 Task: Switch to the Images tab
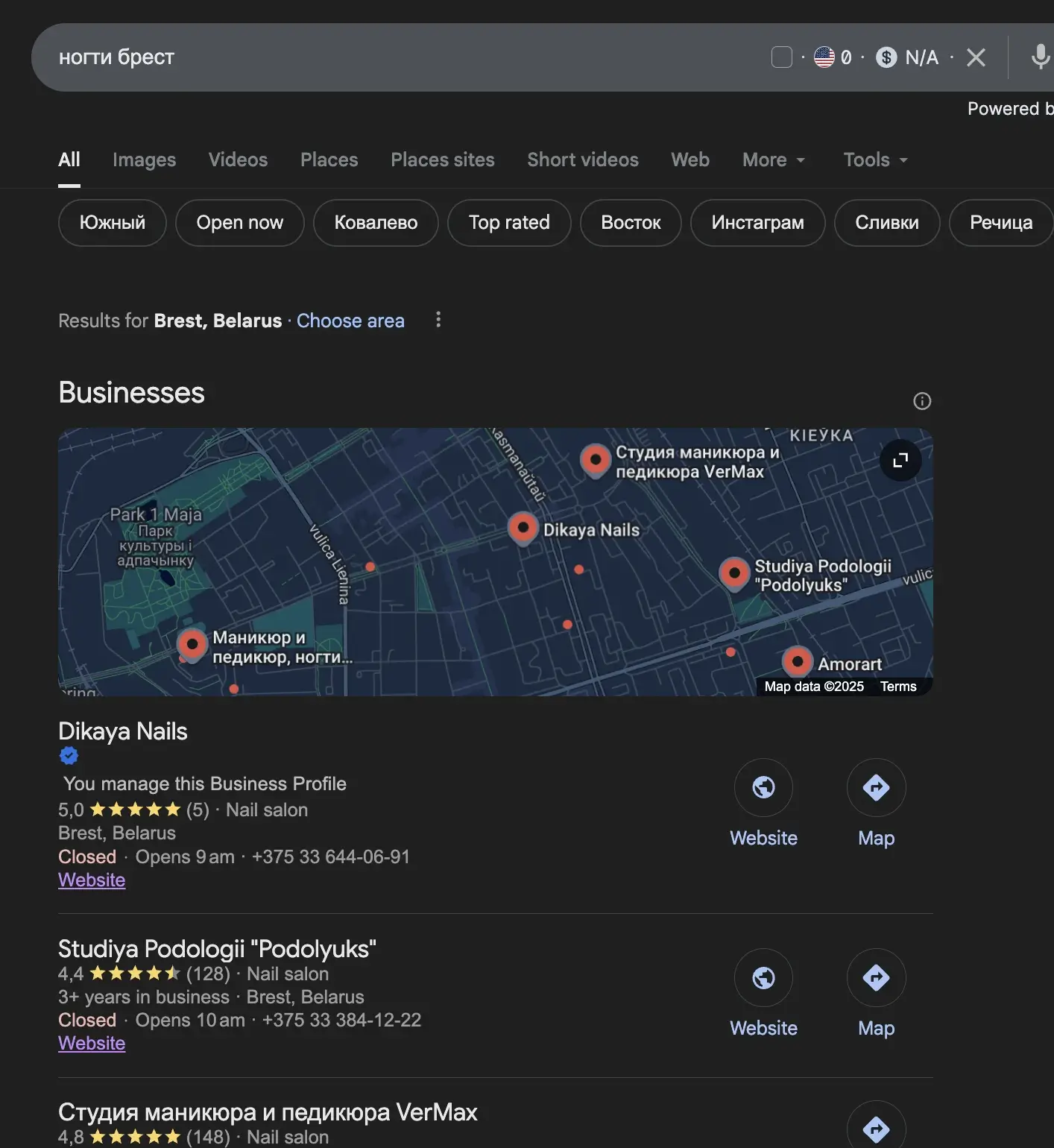144,160
